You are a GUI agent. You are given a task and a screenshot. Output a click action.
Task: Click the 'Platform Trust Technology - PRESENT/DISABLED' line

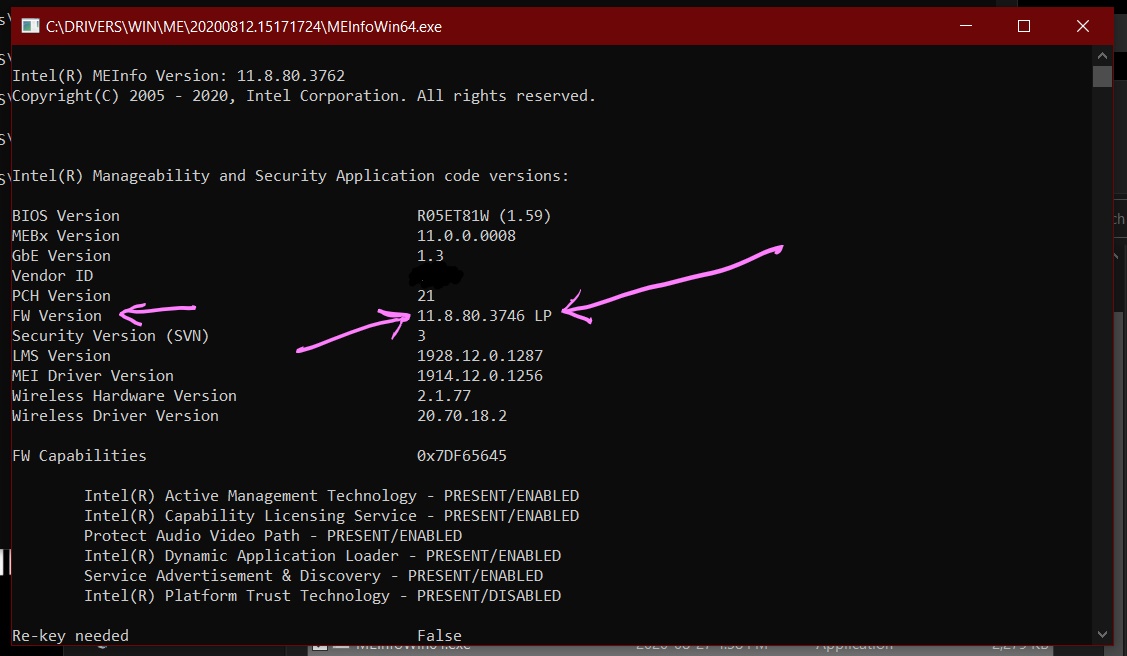tap(323, 596)
